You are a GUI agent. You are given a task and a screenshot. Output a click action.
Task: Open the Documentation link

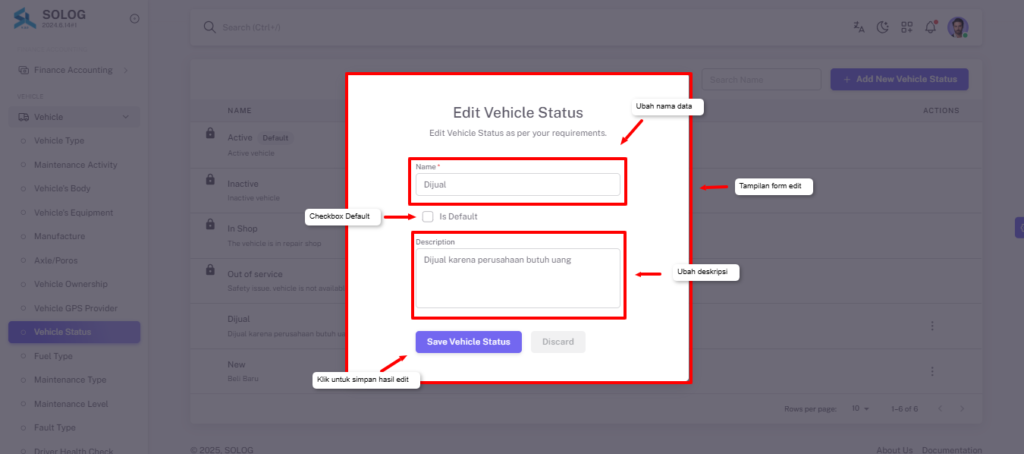click(x=952, y=449)
